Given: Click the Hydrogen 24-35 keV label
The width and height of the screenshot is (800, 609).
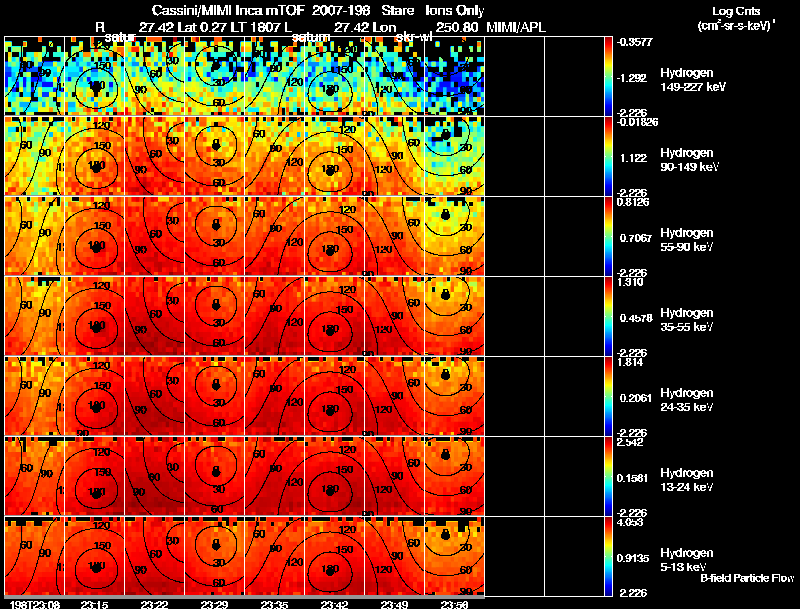Looking at the screenshot, I should 686,400.
